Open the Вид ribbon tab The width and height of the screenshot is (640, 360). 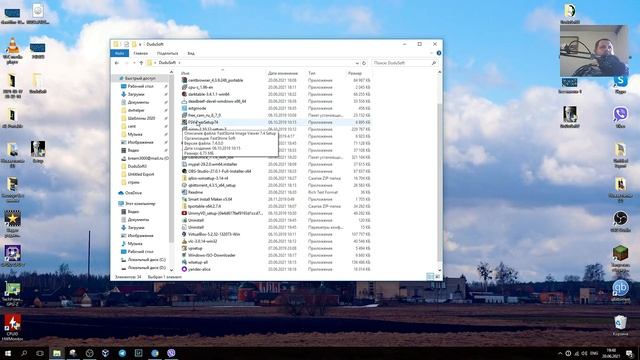[191, 53]
